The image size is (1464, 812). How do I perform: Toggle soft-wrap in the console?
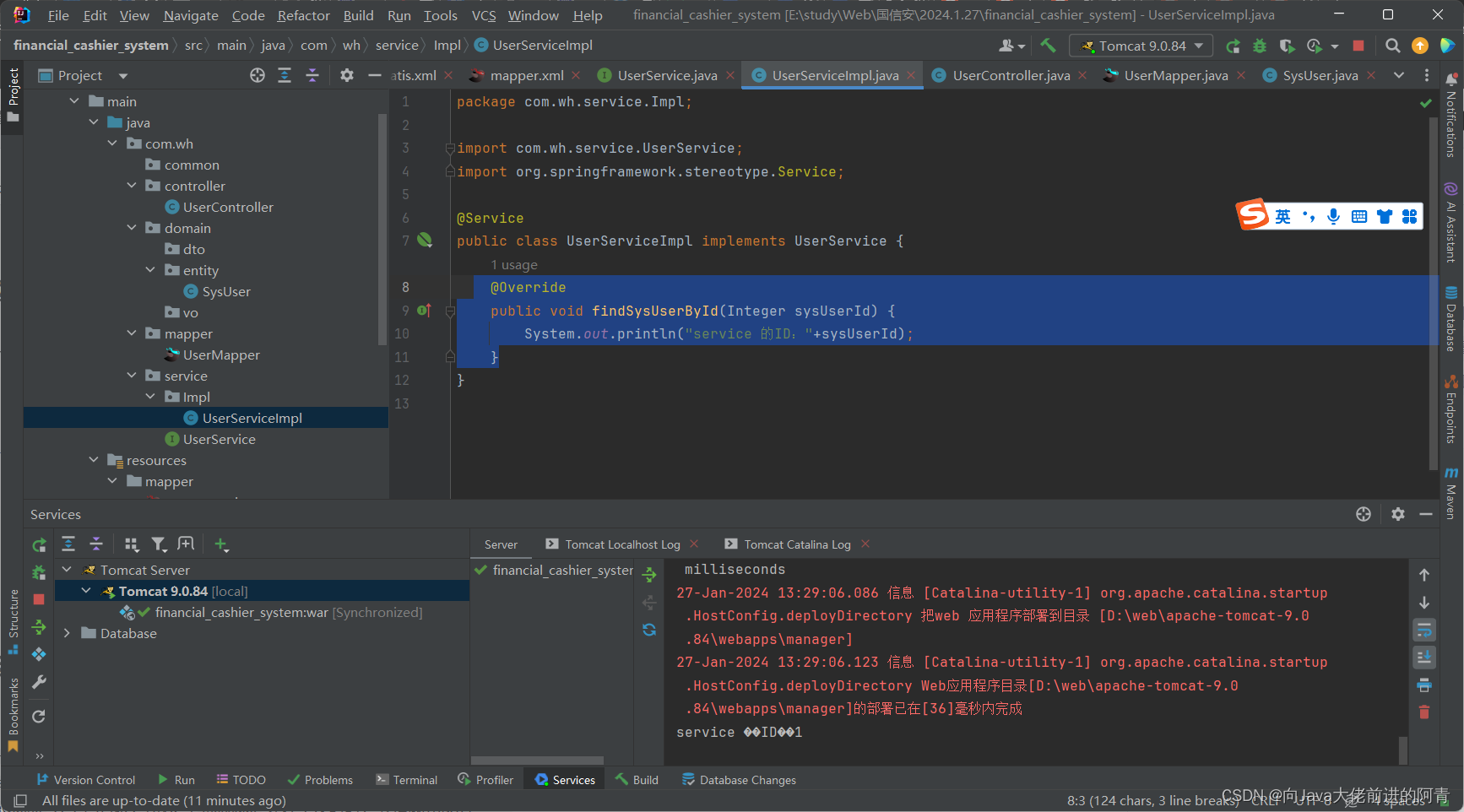tap(1424, 630)
